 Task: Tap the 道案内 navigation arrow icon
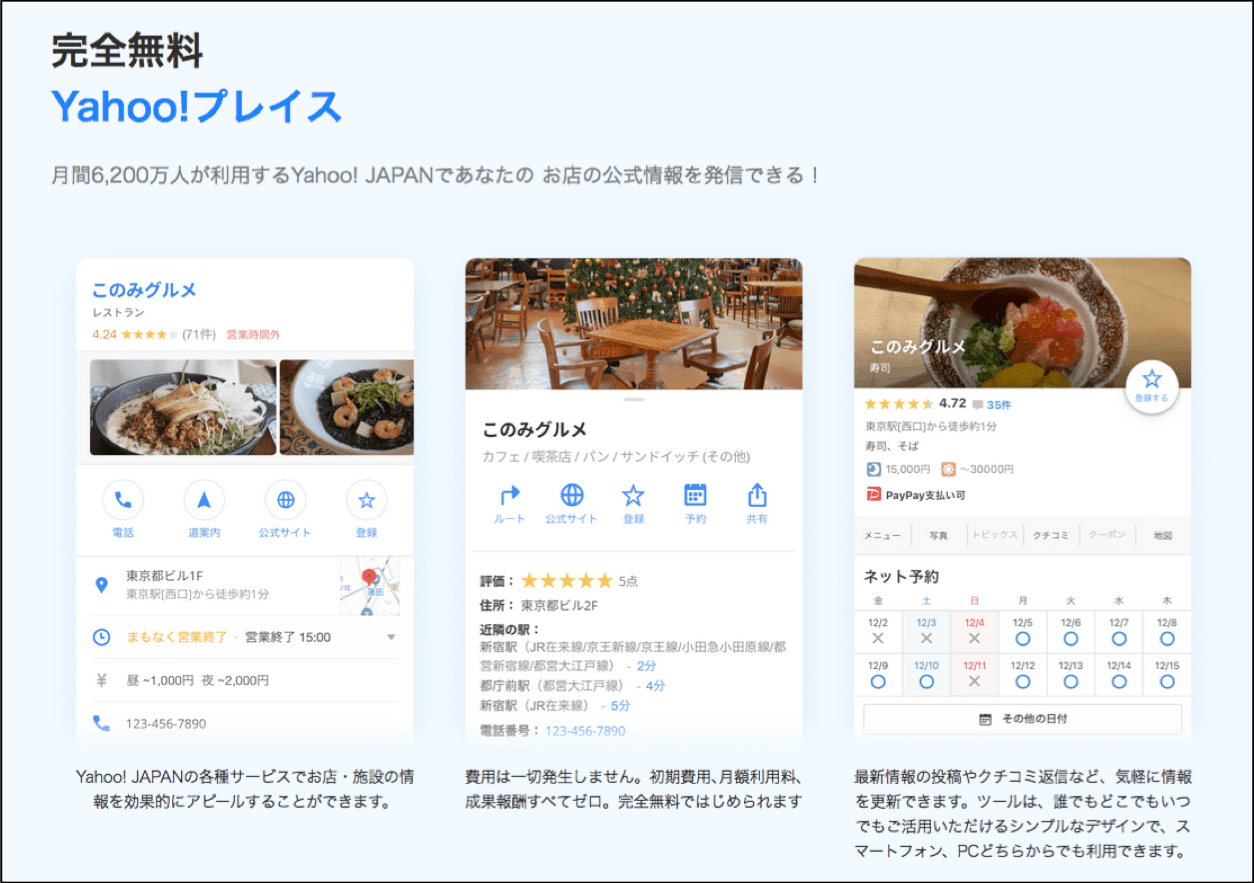(x=204, y=500)
